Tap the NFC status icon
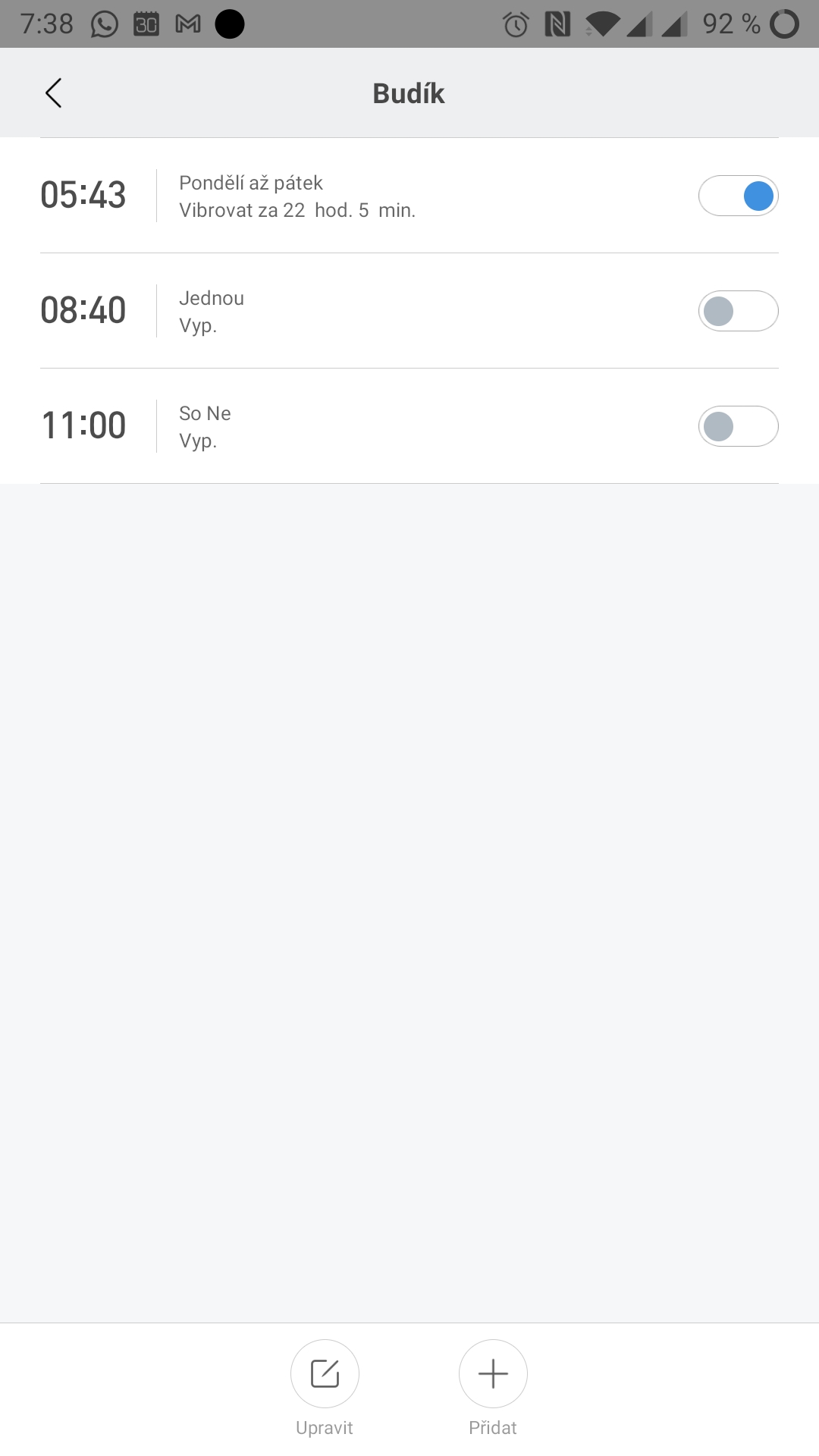Image resolution: width=819 pixels, height=1456 pixels. tap(557, 24)
